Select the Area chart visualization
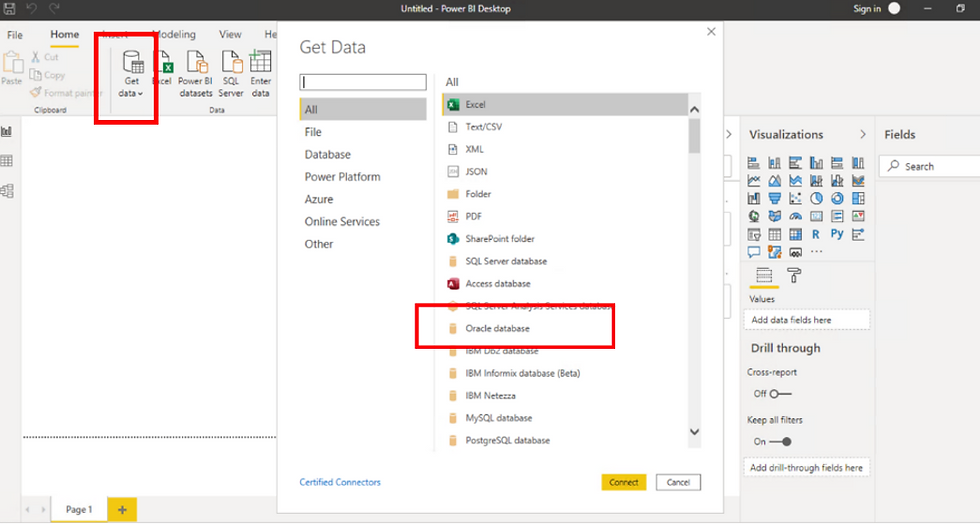 coord(774,181)
